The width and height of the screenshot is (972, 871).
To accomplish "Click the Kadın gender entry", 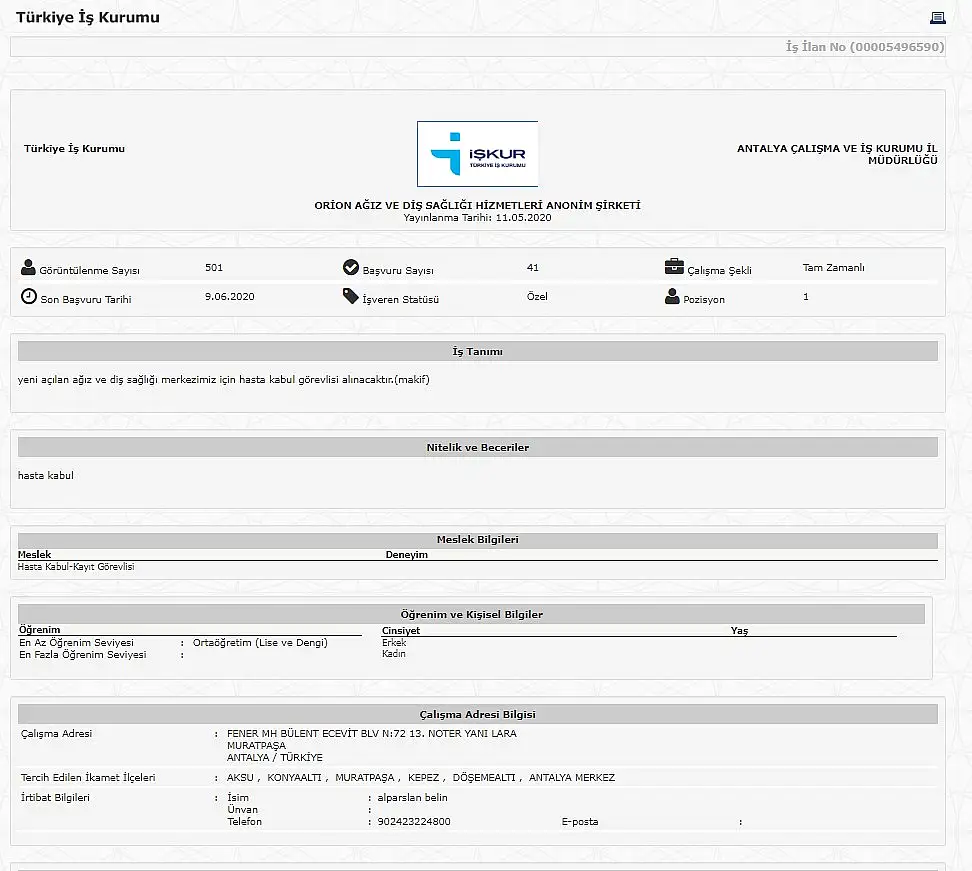I will point(394,654).
